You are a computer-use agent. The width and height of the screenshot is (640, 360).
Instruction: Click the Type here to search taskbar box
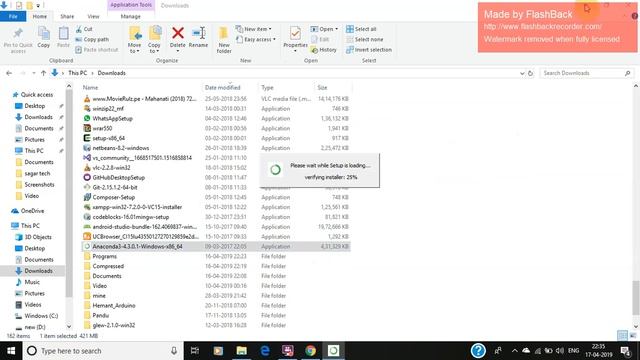[x=103, y=351]
